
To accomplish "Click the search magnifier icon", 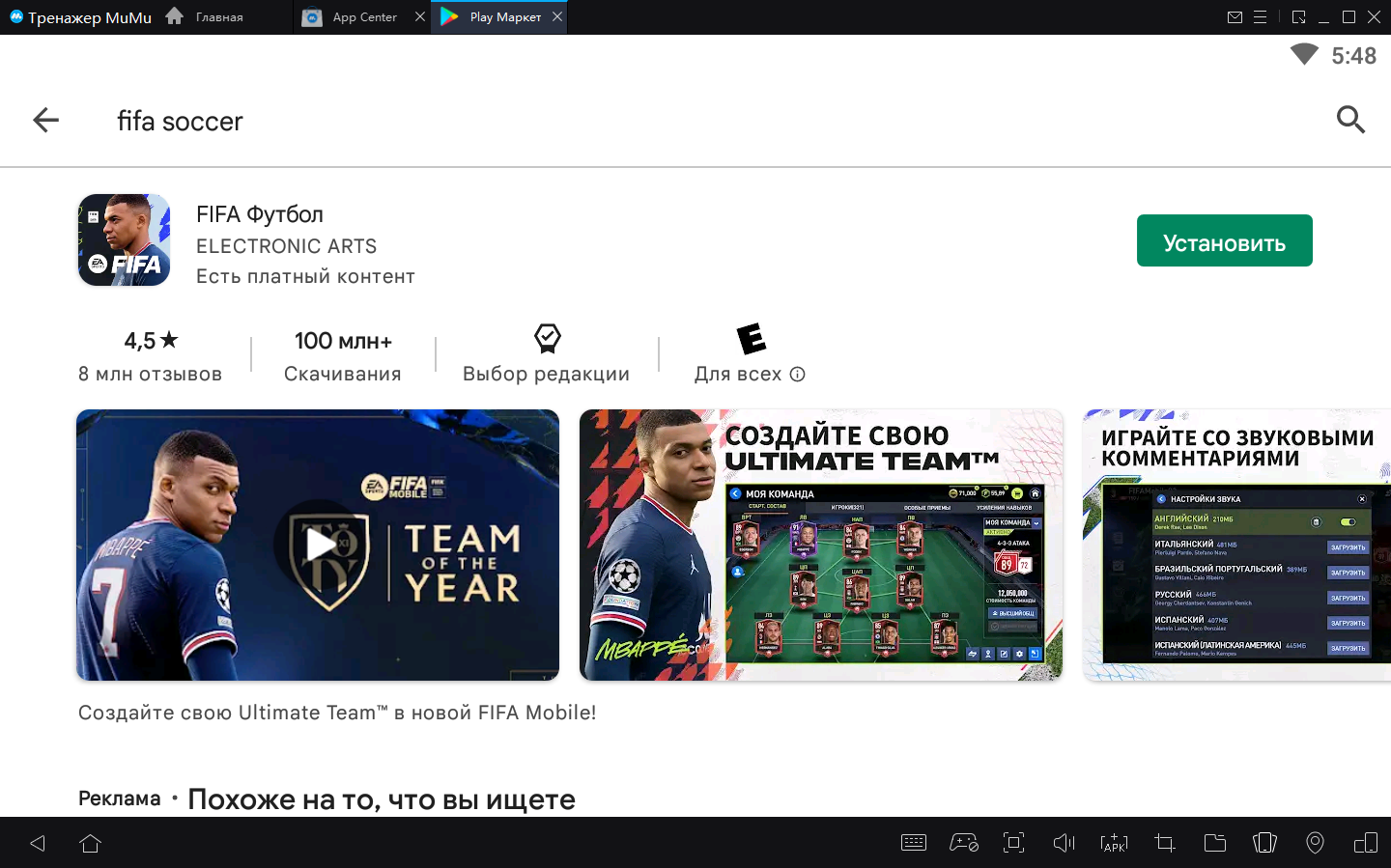I will point(1350,120).
